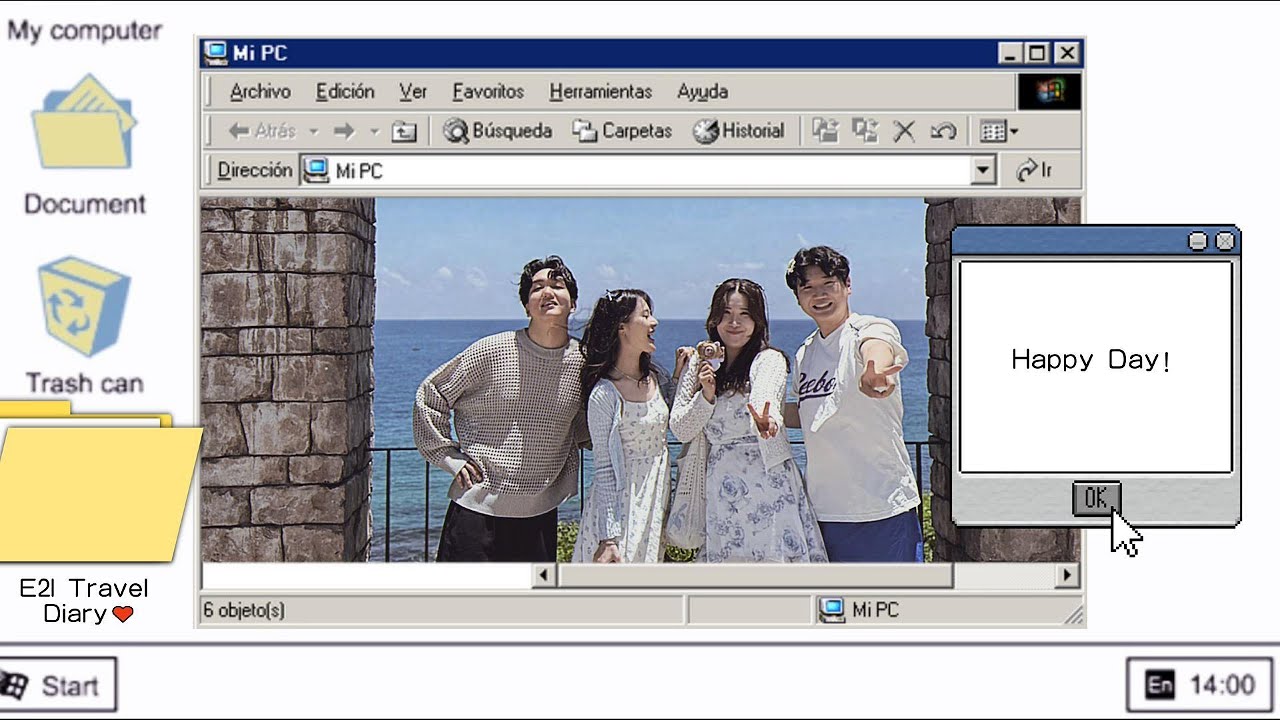Click the Dirección address field
1280x720 pixels.
649,171
